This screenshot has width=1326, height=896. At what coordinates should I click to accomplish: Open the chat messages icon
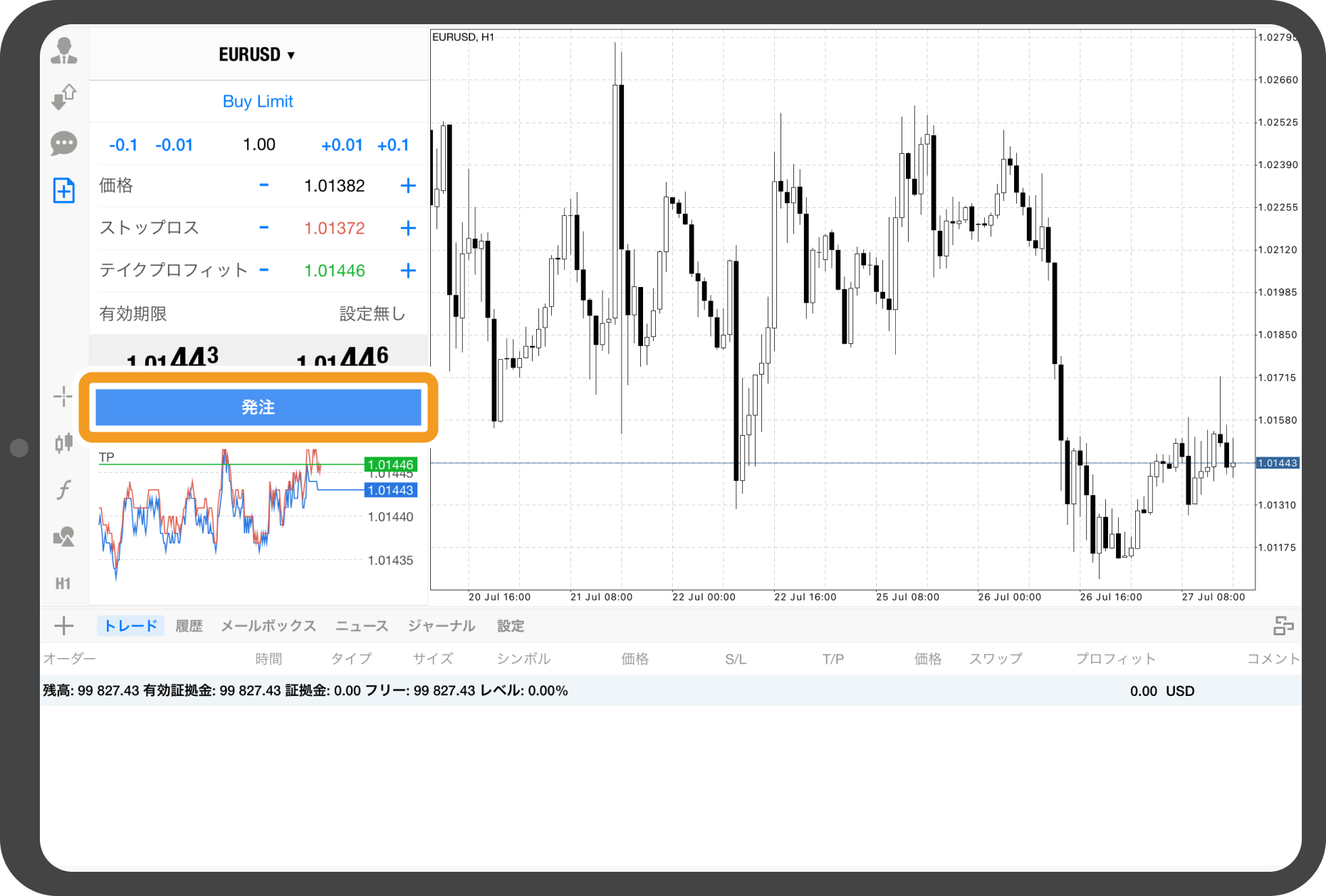64,144
